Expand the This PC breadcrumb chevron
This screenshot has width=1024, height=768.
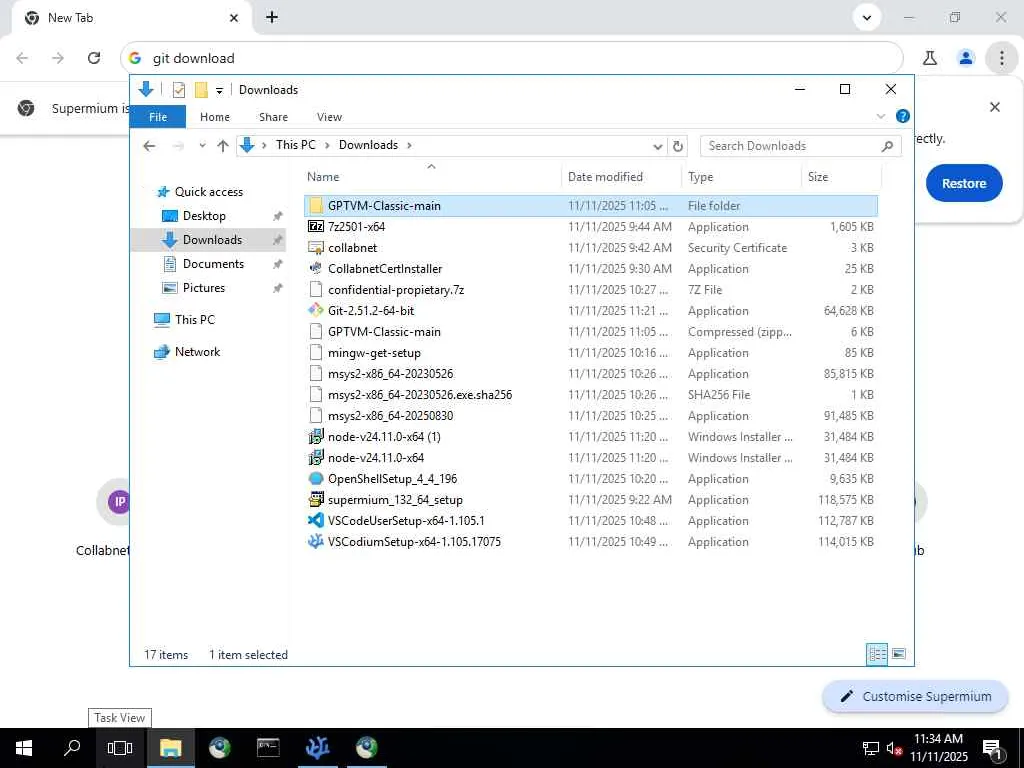pyautogui.click(x=327, y=145)
